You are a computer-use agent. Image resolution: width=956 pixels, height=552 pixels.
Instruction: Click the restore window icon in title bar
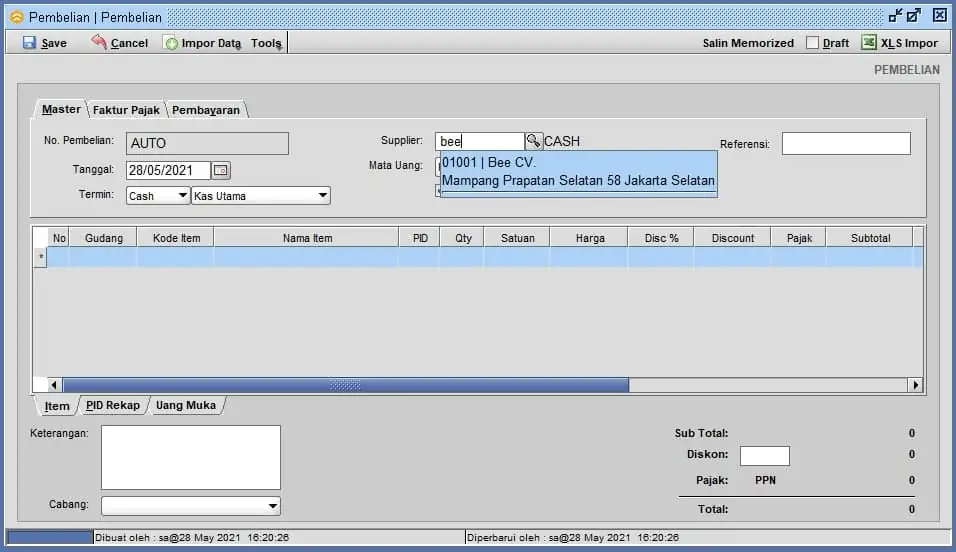coord(913,16)
